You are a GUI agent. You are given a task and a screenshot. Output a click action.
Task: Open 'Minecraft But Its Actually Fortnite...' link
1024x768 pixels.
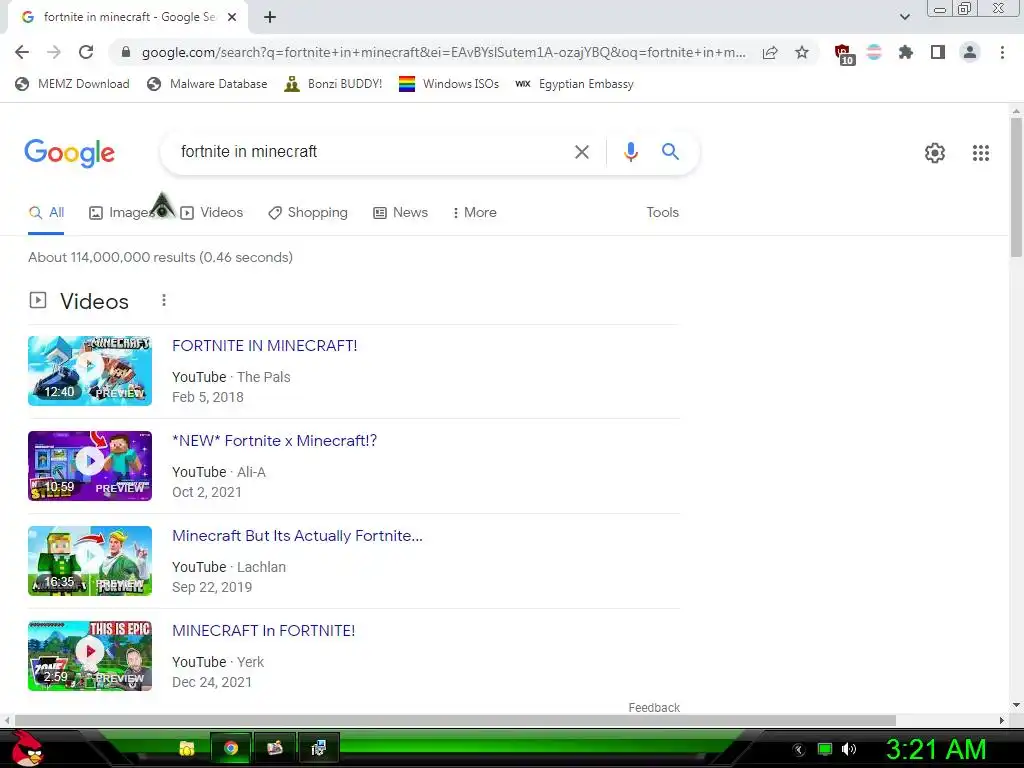297,536
